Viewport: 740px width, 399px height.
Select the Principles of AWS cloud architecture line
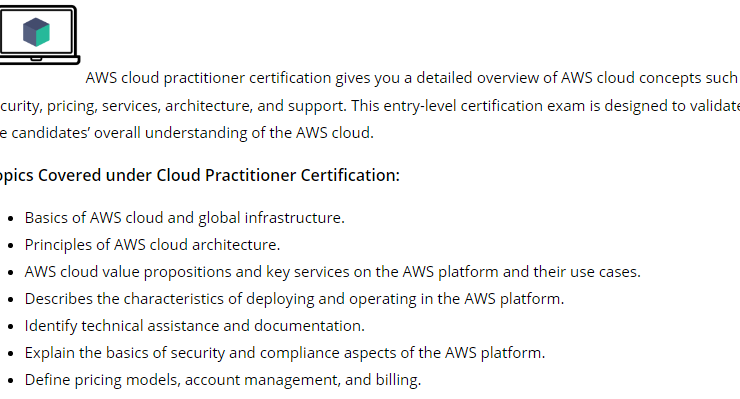tap(152, 245)
